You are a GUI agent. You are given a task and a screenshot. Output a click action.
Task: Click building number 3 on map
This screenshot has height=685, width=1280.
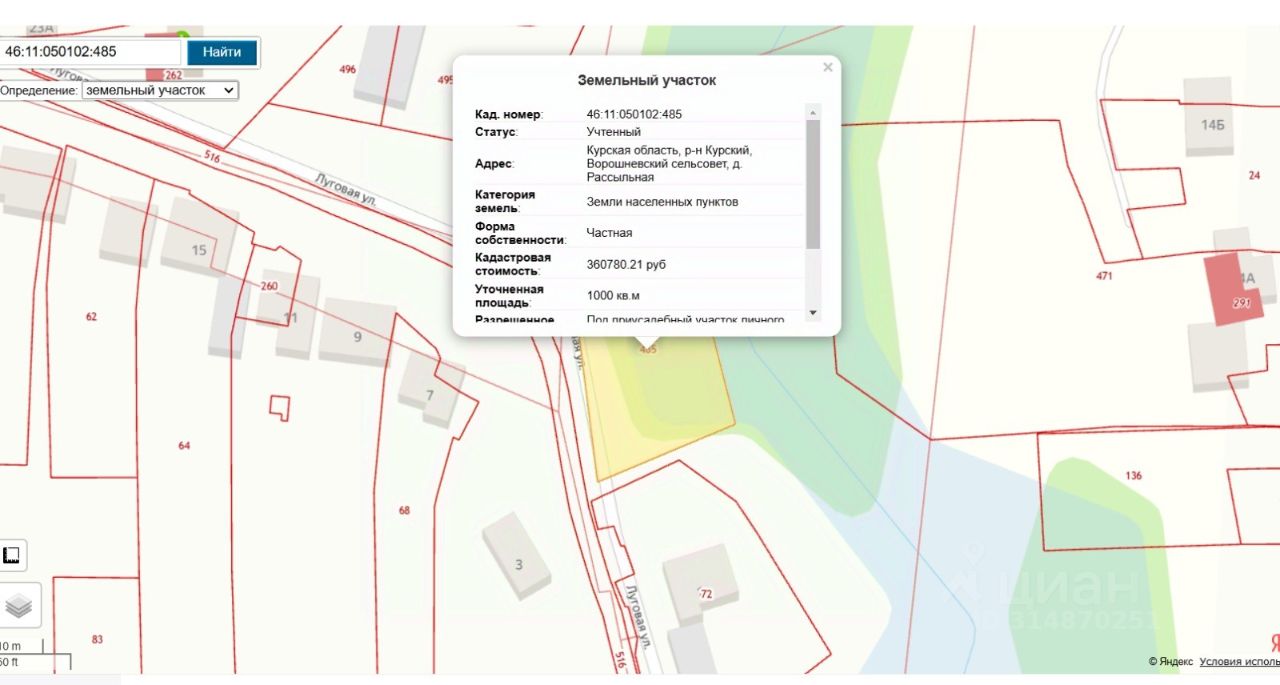[518, 565]
